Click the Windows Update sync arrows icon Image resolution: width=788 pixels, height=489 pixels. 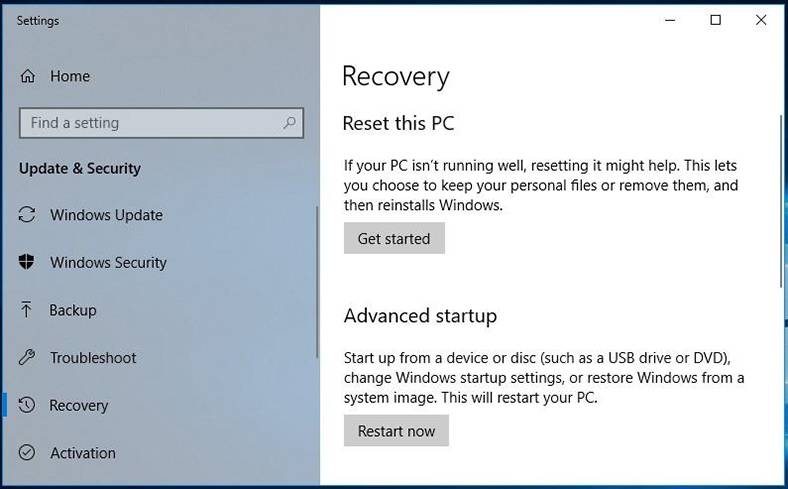27,215
